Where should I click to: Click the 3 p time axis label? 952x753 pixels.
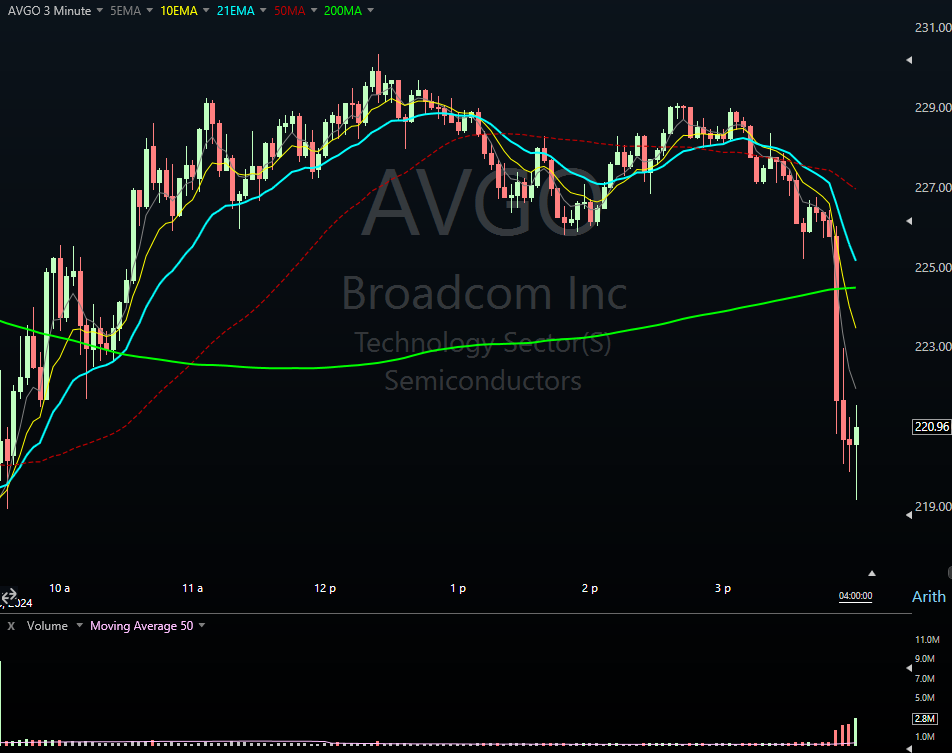(x=722, y=588)
